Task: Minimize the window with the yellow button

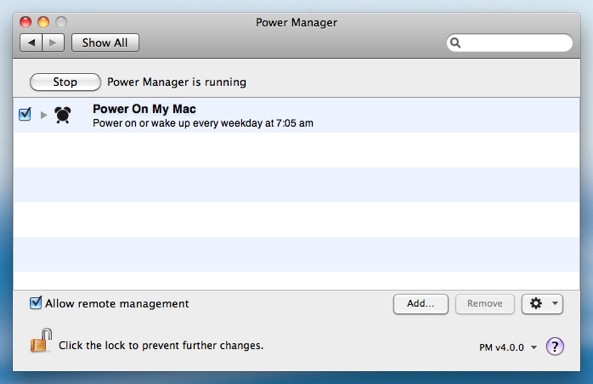Action: pyautogui.click(x=43, y=22)
